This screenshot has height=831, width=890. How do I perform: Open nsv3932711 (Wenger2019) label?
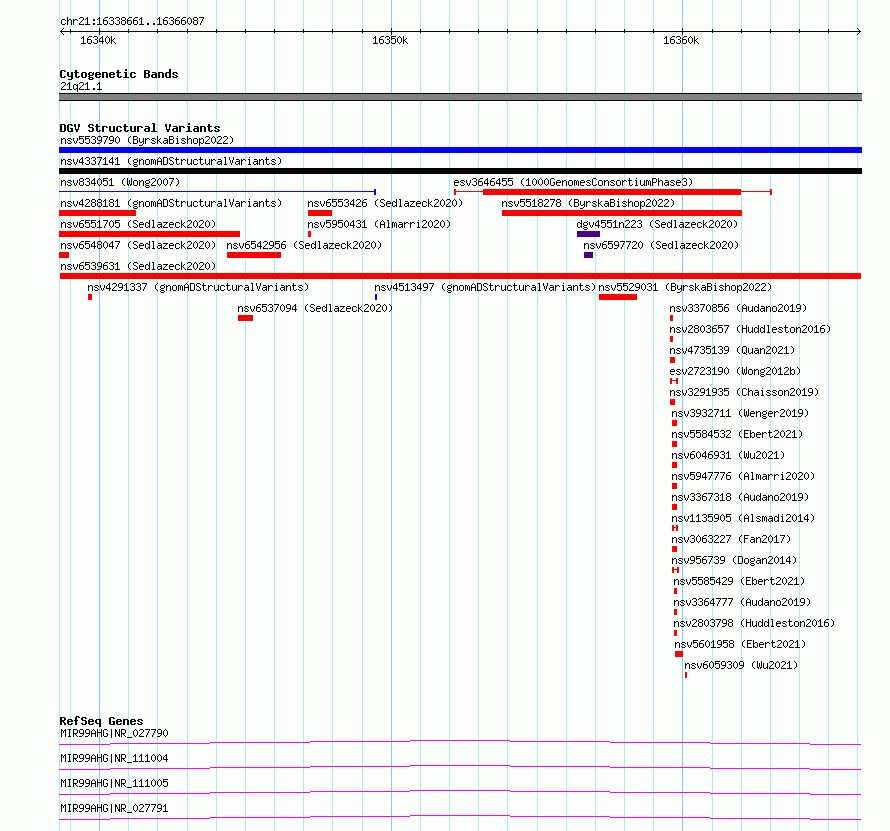coord(740,413)
